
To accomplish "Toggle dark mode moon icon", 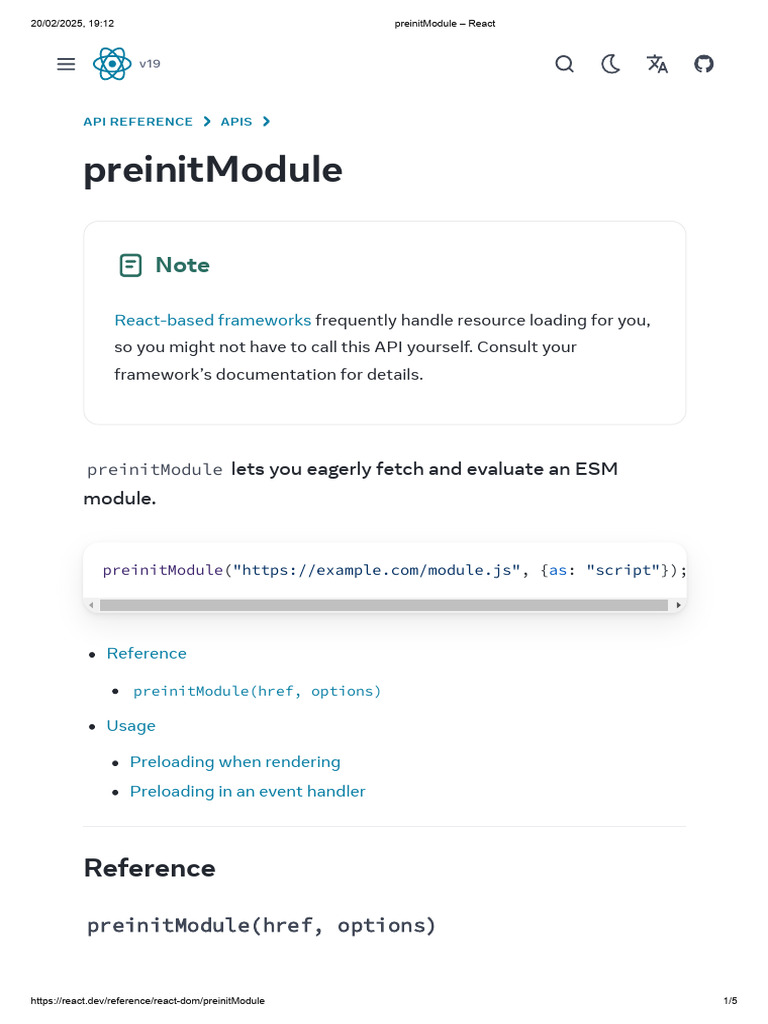I will [x=610, y=64].
